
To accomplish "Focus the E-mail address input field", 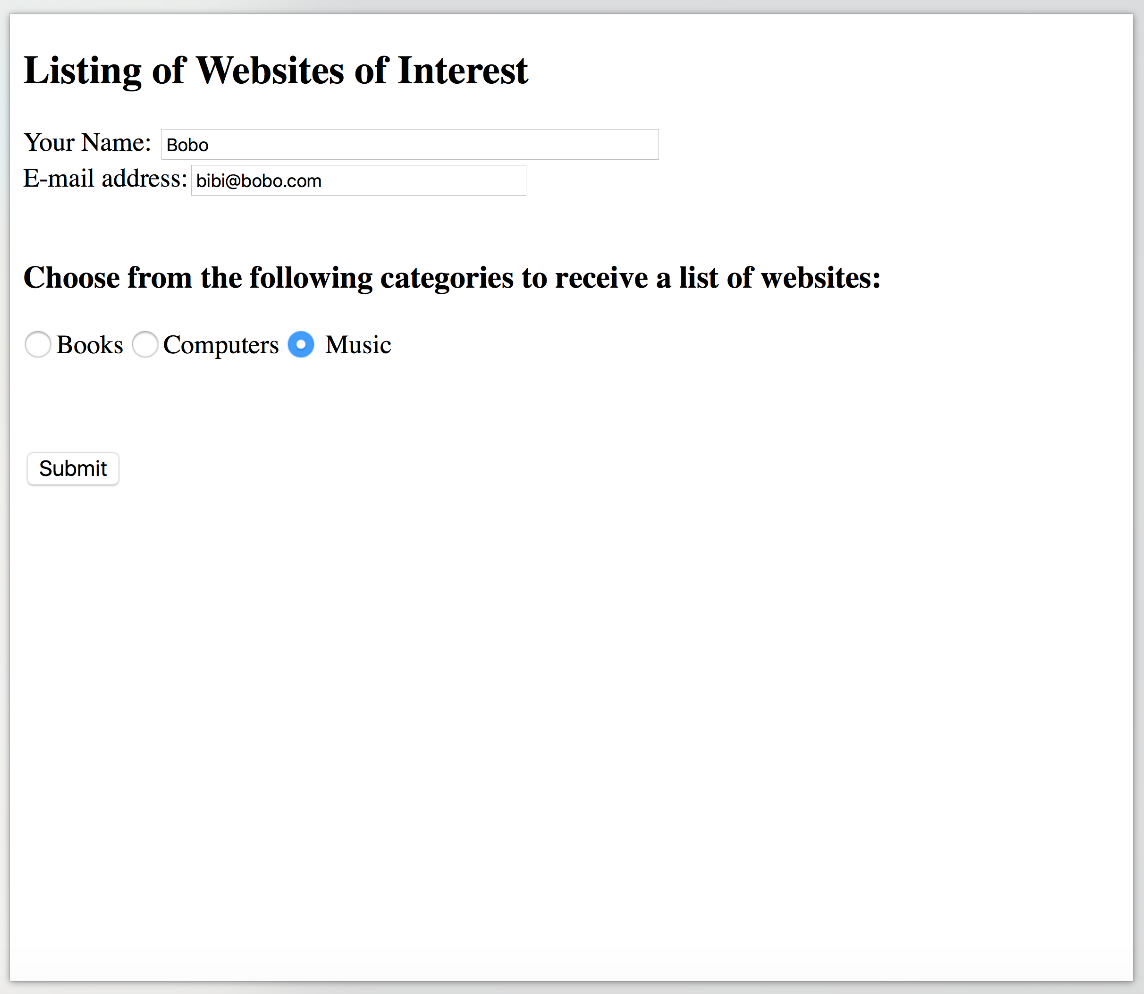I will coord(358,181).
